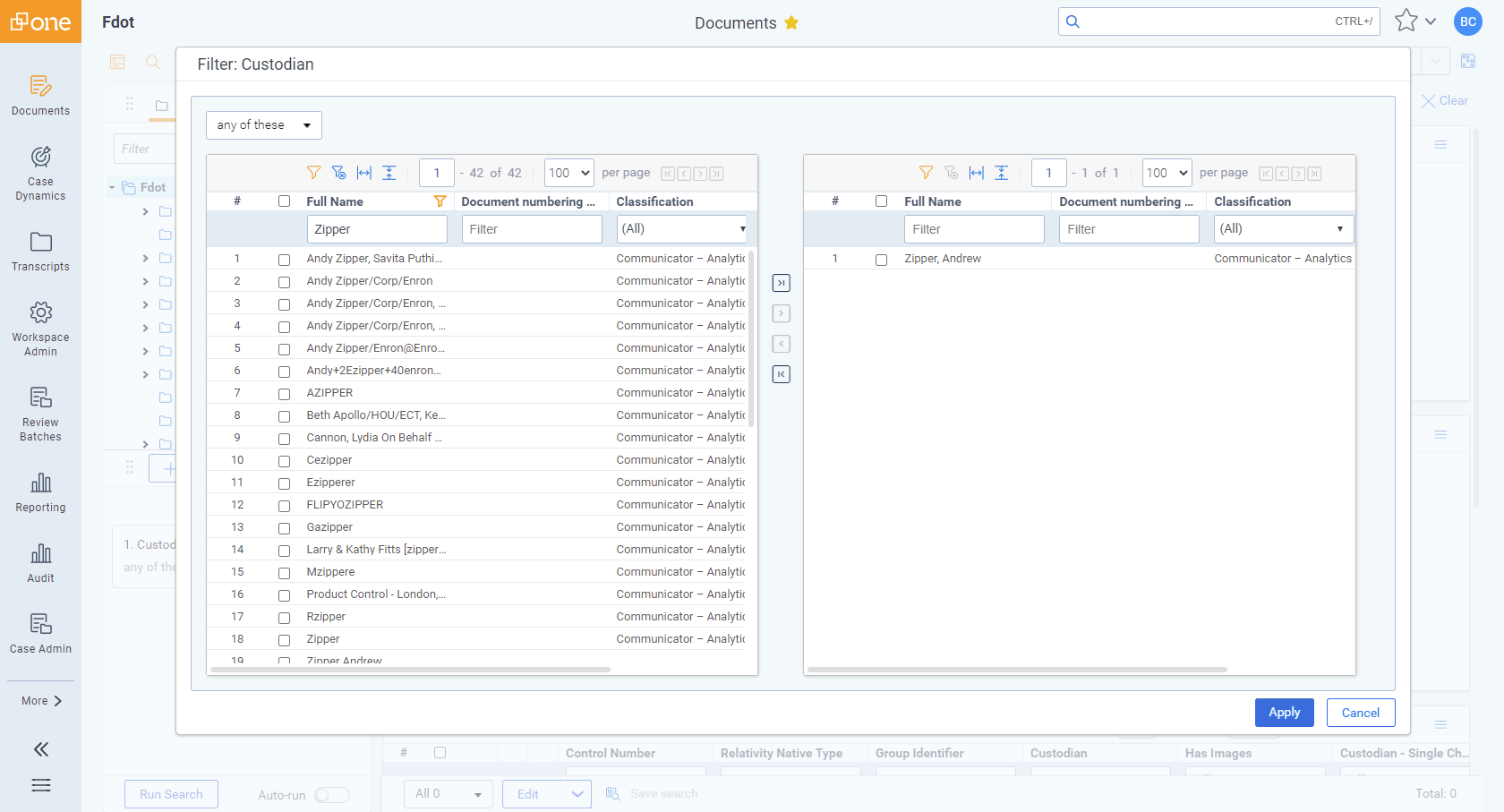Click the move selected right arrow button

(782, 313)
